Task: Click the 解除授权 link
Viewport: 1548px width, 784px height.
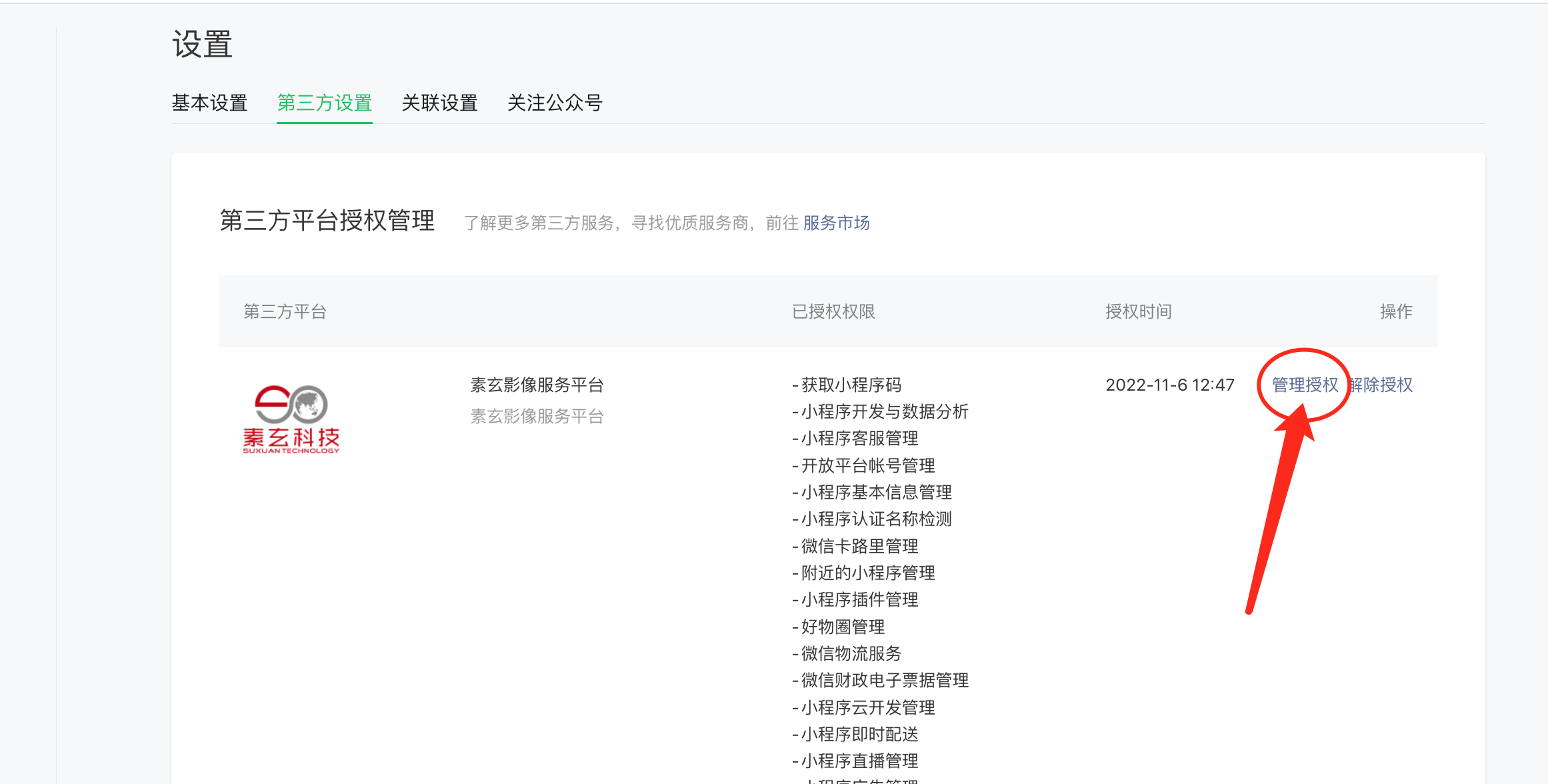Action: click(x=1382, y=385)
